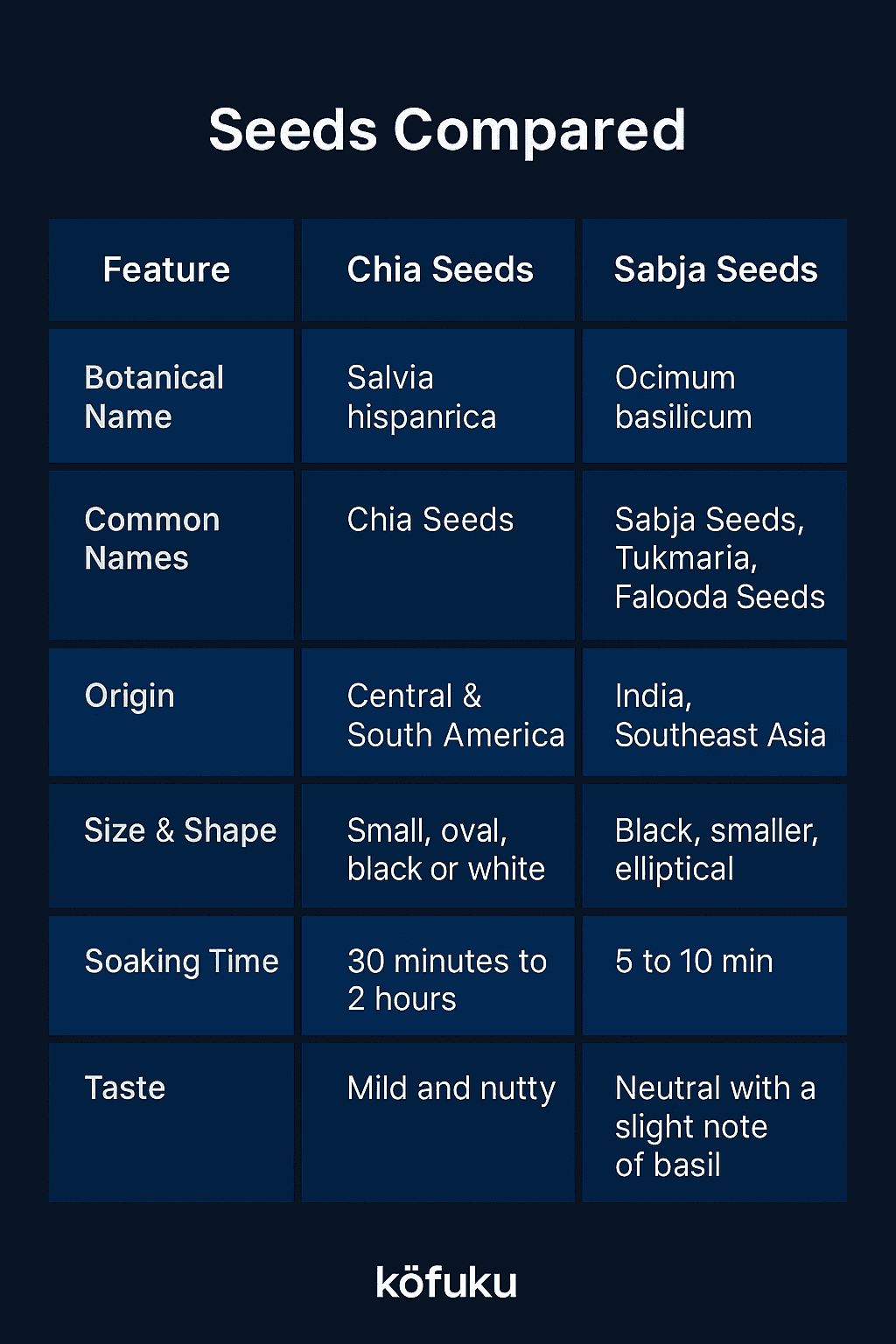Screen dimensions: 896x1344
Task: Click the kofuku logo at bottom
Action: pyautogui.click(x=446, y=1281)
